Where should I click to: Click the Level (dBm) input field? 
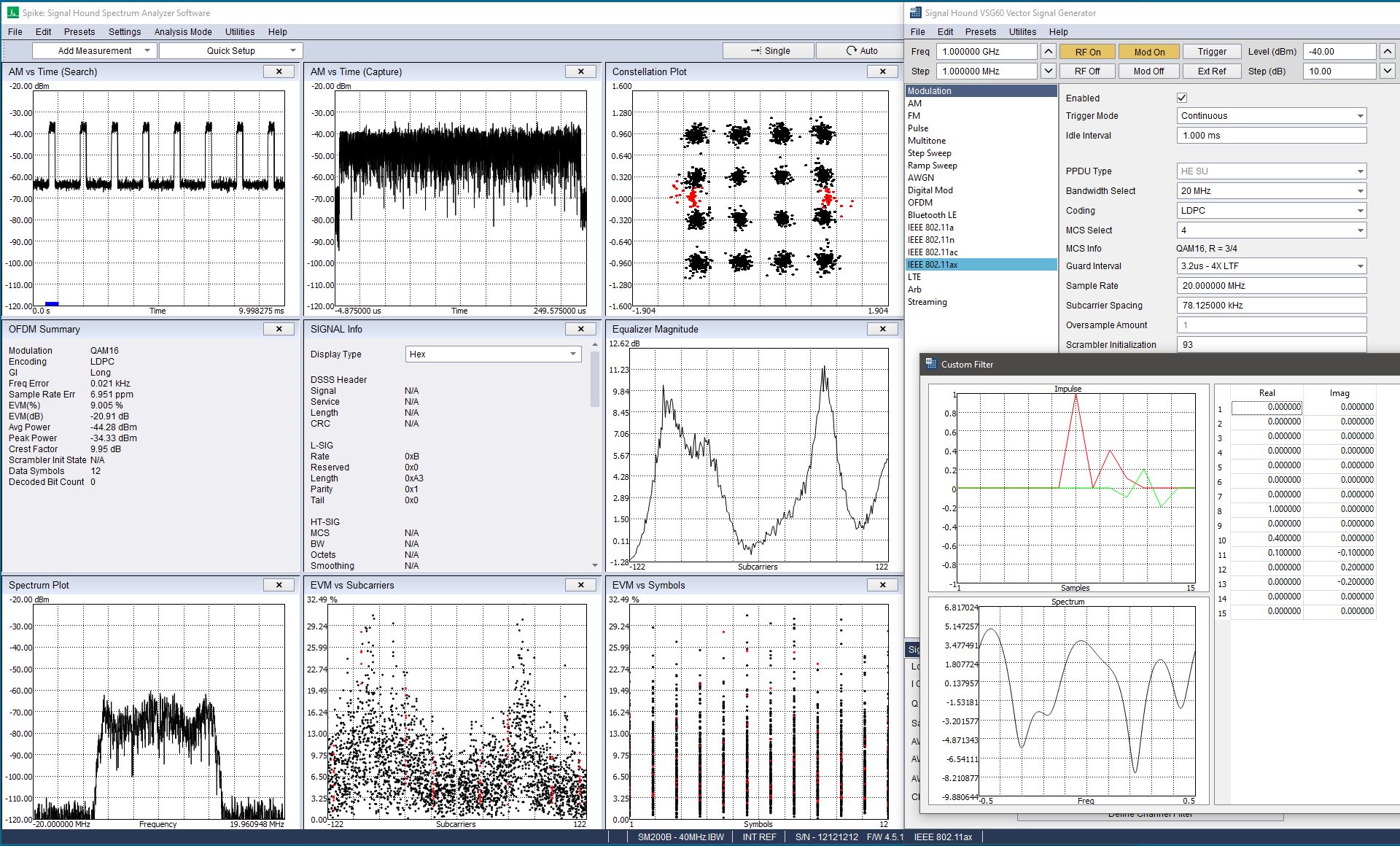tap(1339, 51)
